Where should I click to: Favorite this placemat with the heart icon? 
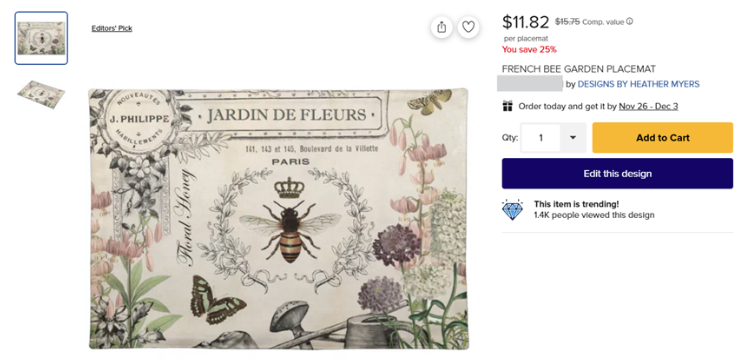point(468,27)
